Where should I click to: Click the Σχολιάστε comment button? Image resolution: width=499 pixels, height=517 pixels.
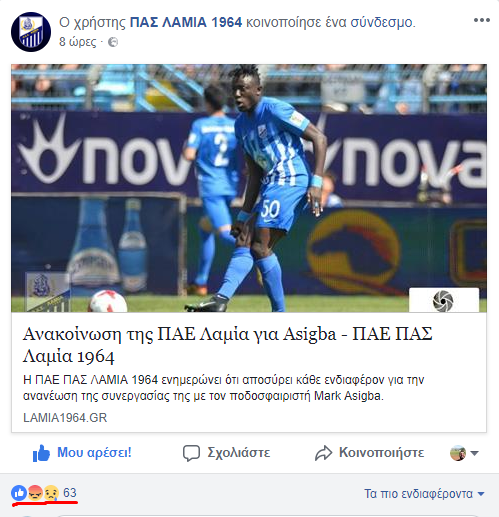pyautogui.click(x=226, y=453)
